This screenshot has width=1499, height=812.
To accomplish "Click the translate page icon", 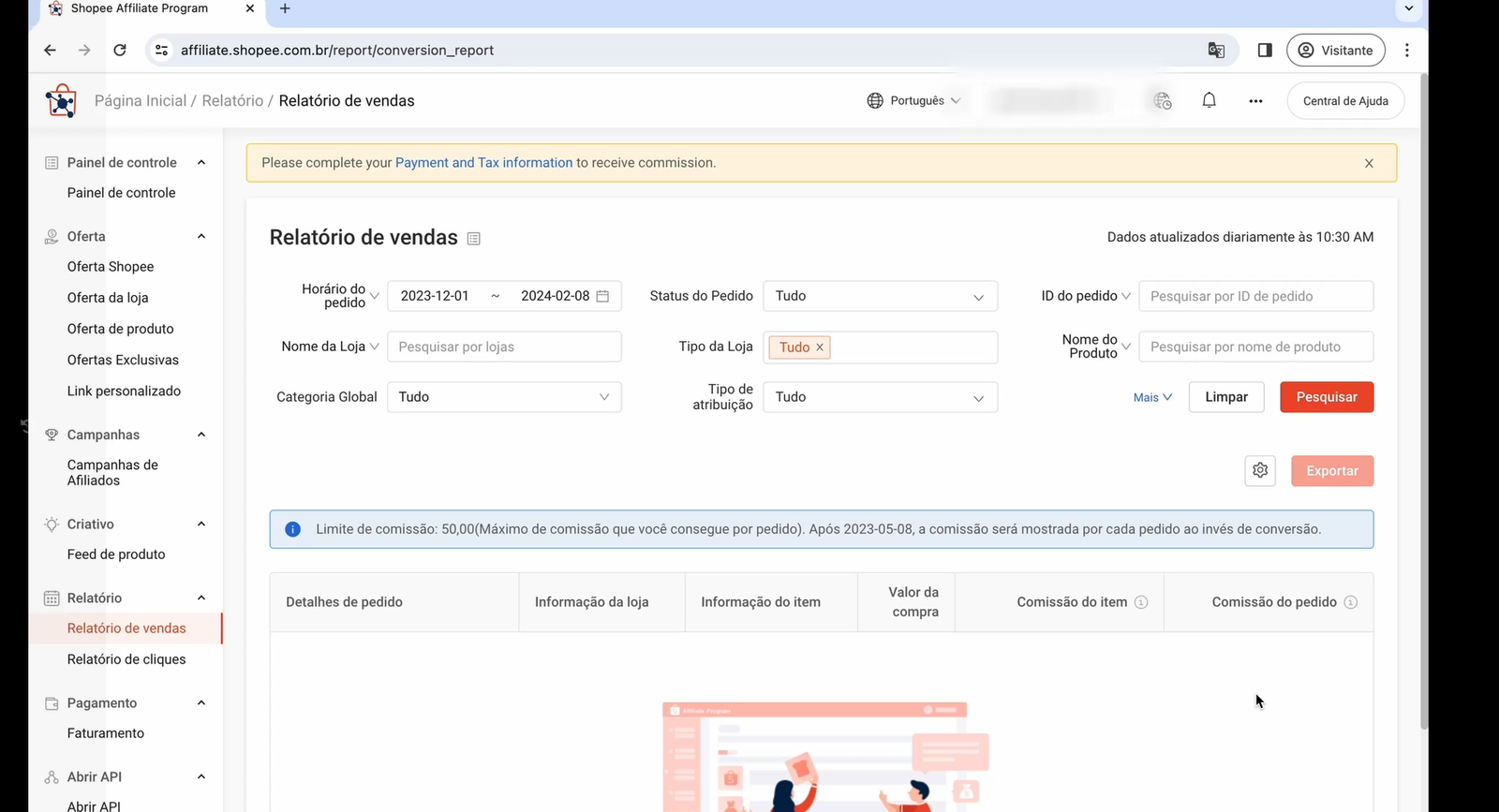I will (1216, 51).
